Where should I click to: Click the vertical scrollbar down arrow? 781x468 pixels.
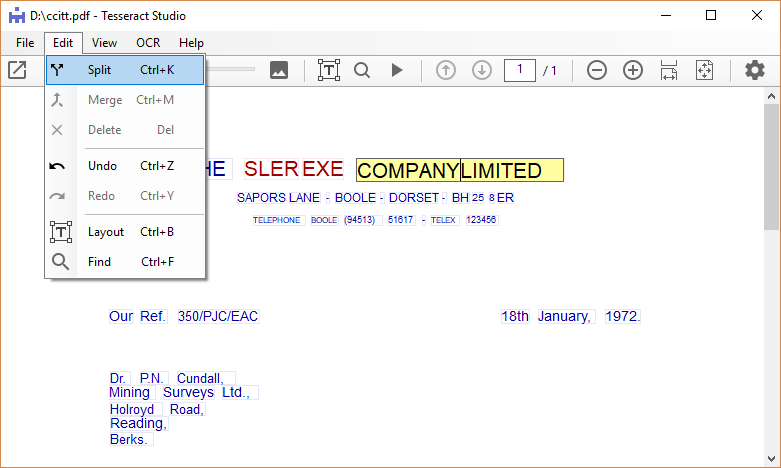point(771,459)
